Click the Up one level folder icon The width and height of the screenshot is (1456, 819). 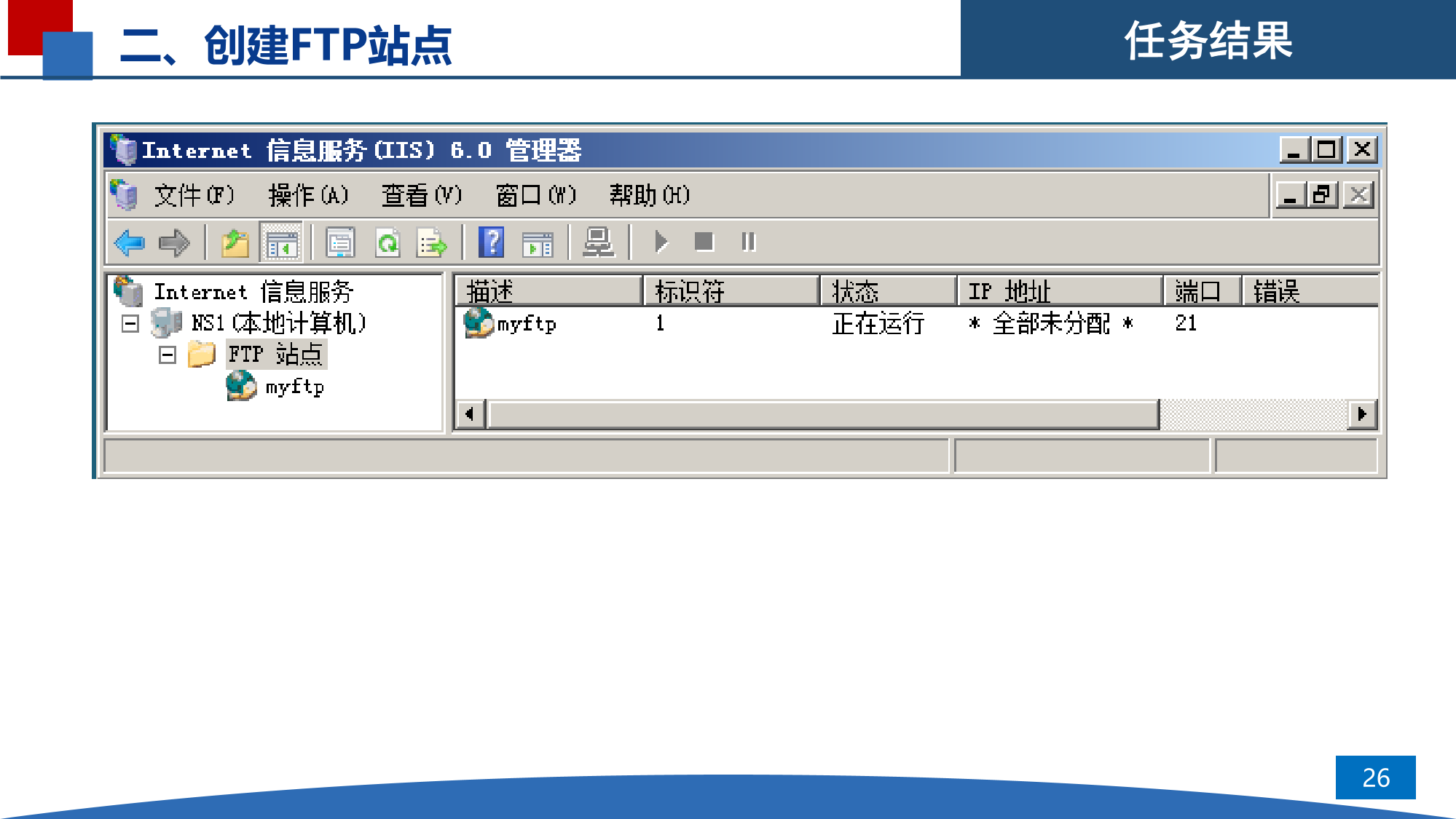[x=235, y=242]
